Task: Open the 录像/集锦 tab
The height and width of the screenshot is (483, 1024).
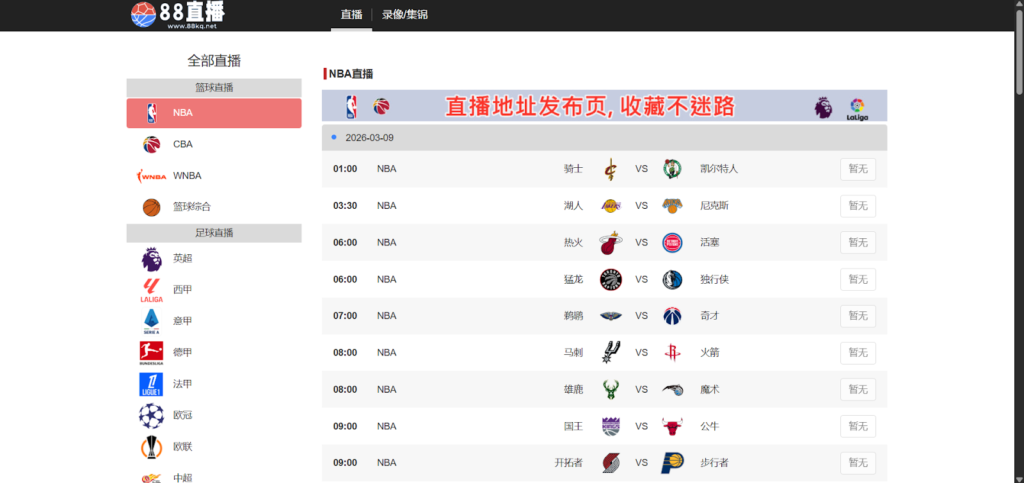Action: 405,15
